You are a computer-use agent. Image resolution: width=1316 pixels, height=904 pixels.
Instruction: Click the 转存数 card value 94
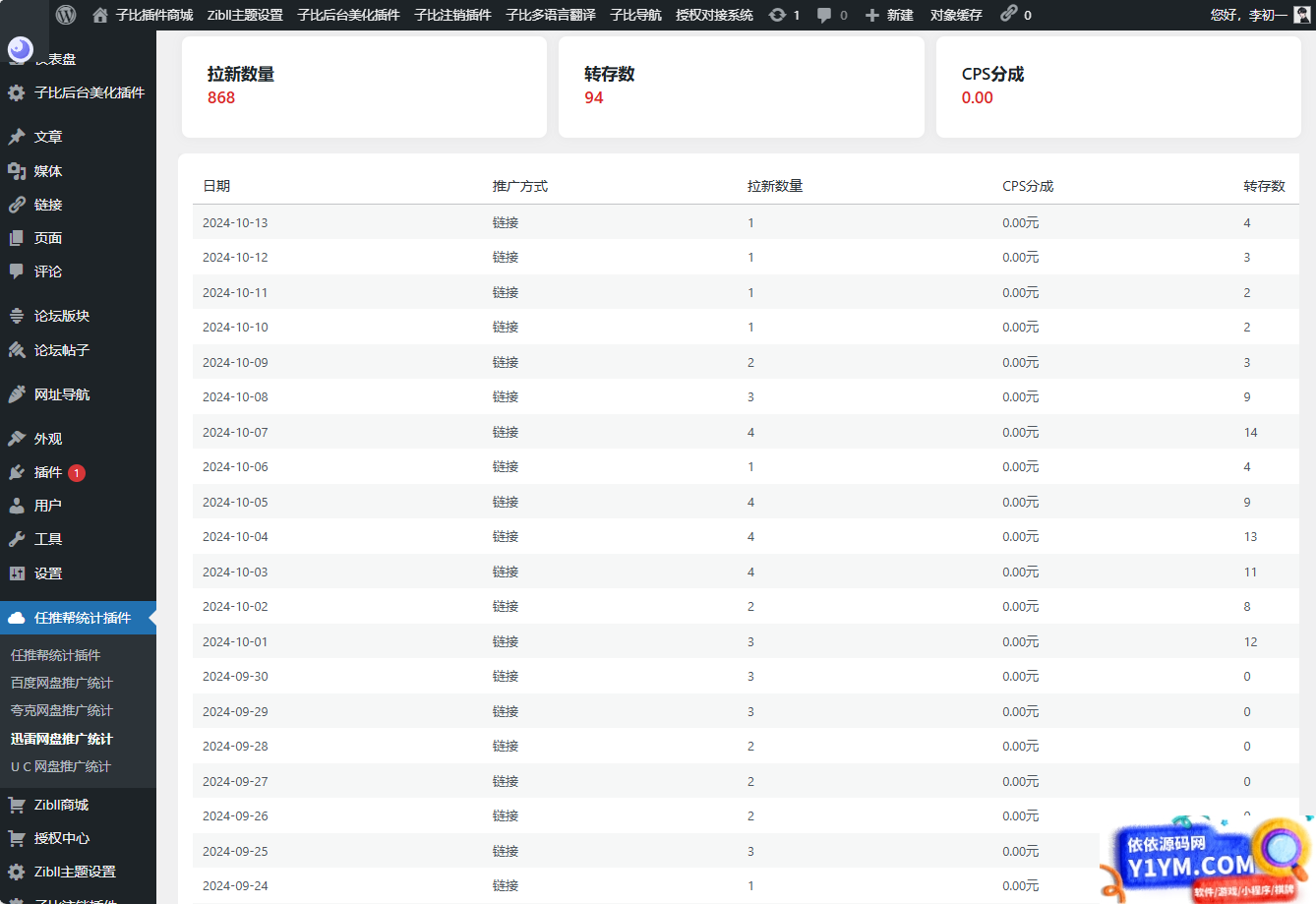593,97
